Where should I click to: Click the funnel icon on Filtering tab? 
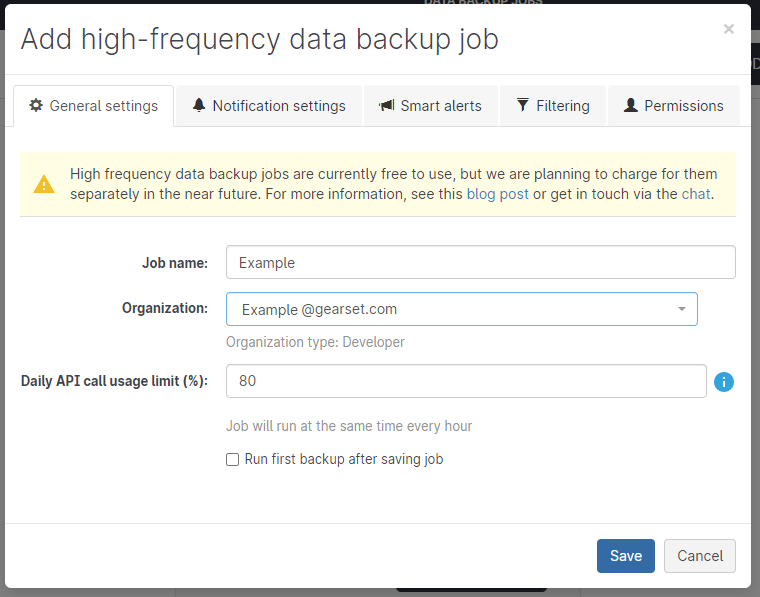point(522,106)
